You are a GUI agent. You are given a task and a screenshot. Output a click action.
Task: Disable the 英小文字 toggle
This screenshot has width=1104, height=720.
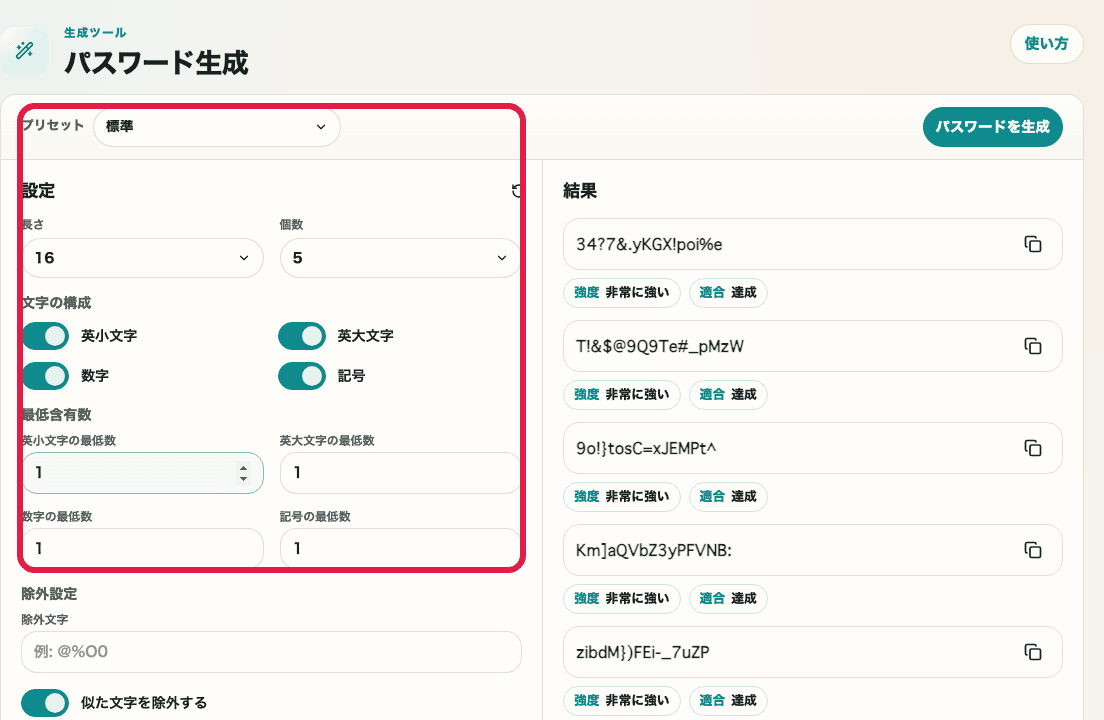[x=45, y=335]
